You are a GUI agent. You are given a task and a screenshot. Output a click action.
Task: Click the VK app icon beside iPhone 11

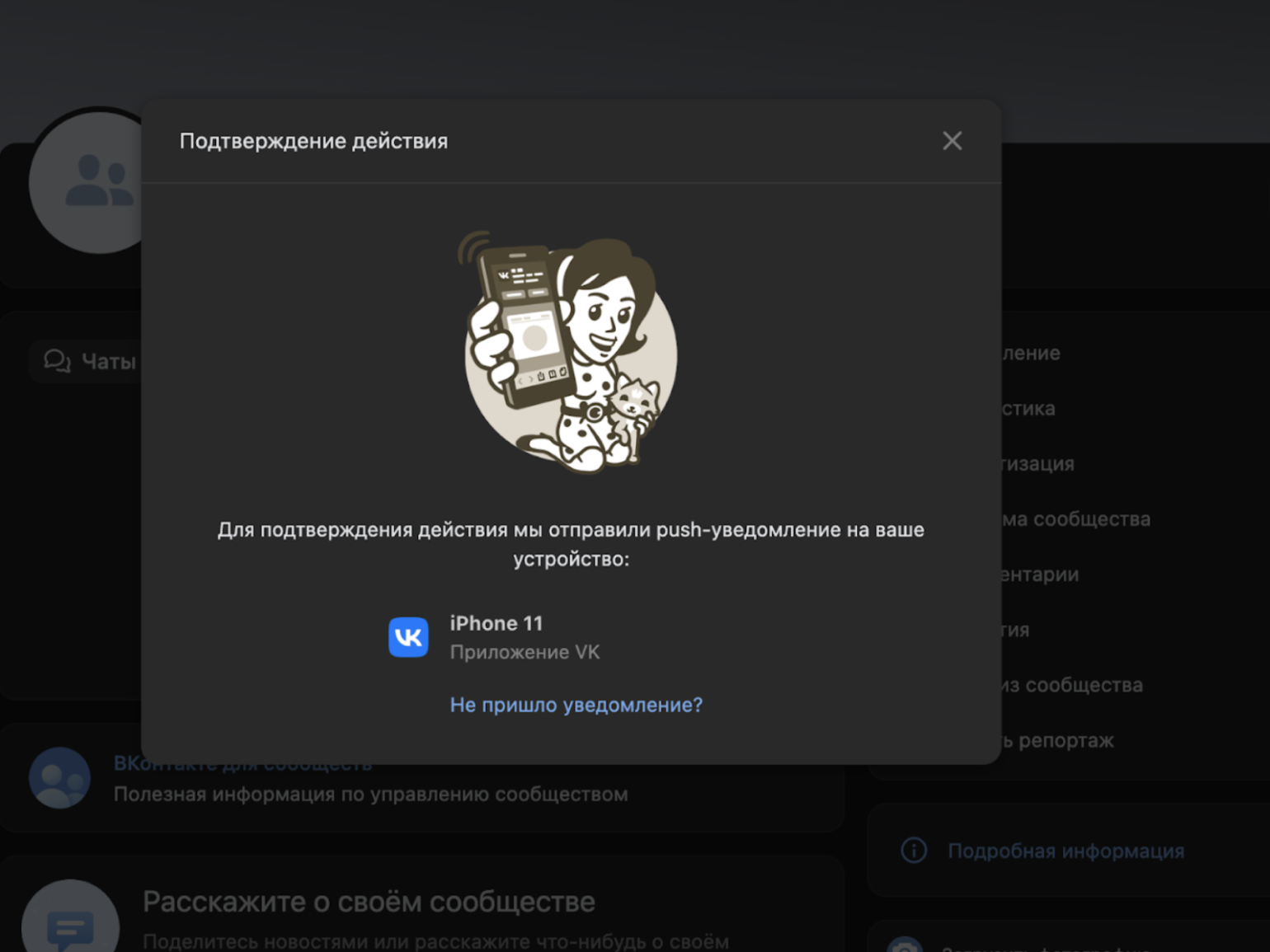(408, 637)
